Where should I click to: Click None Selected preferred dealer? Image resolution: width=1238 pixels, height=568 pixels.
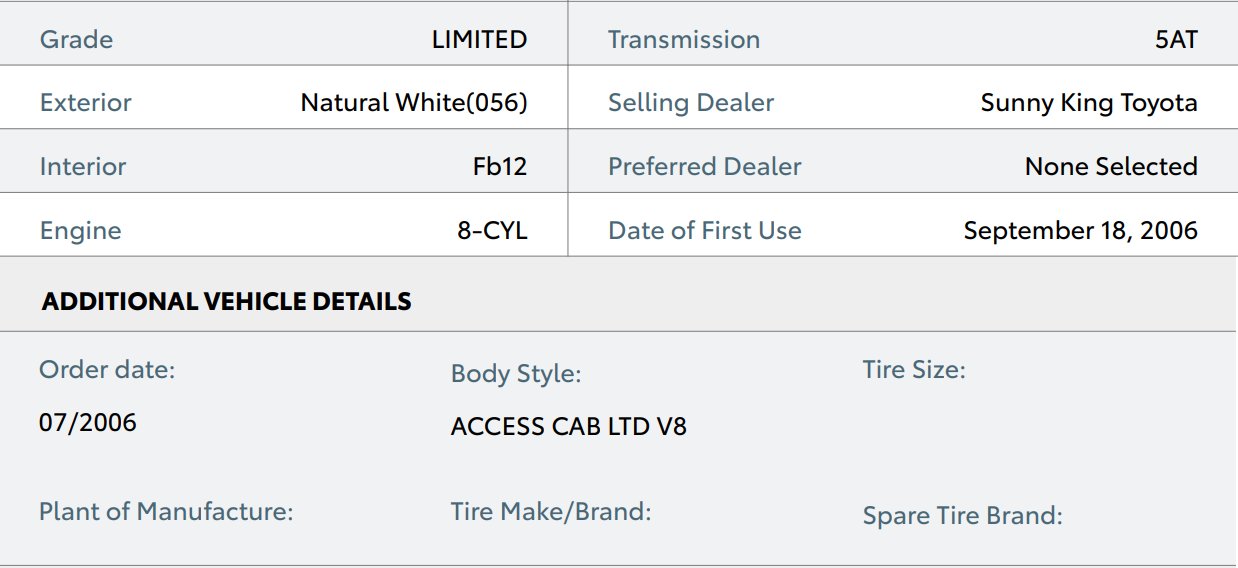click(1111, 166)
